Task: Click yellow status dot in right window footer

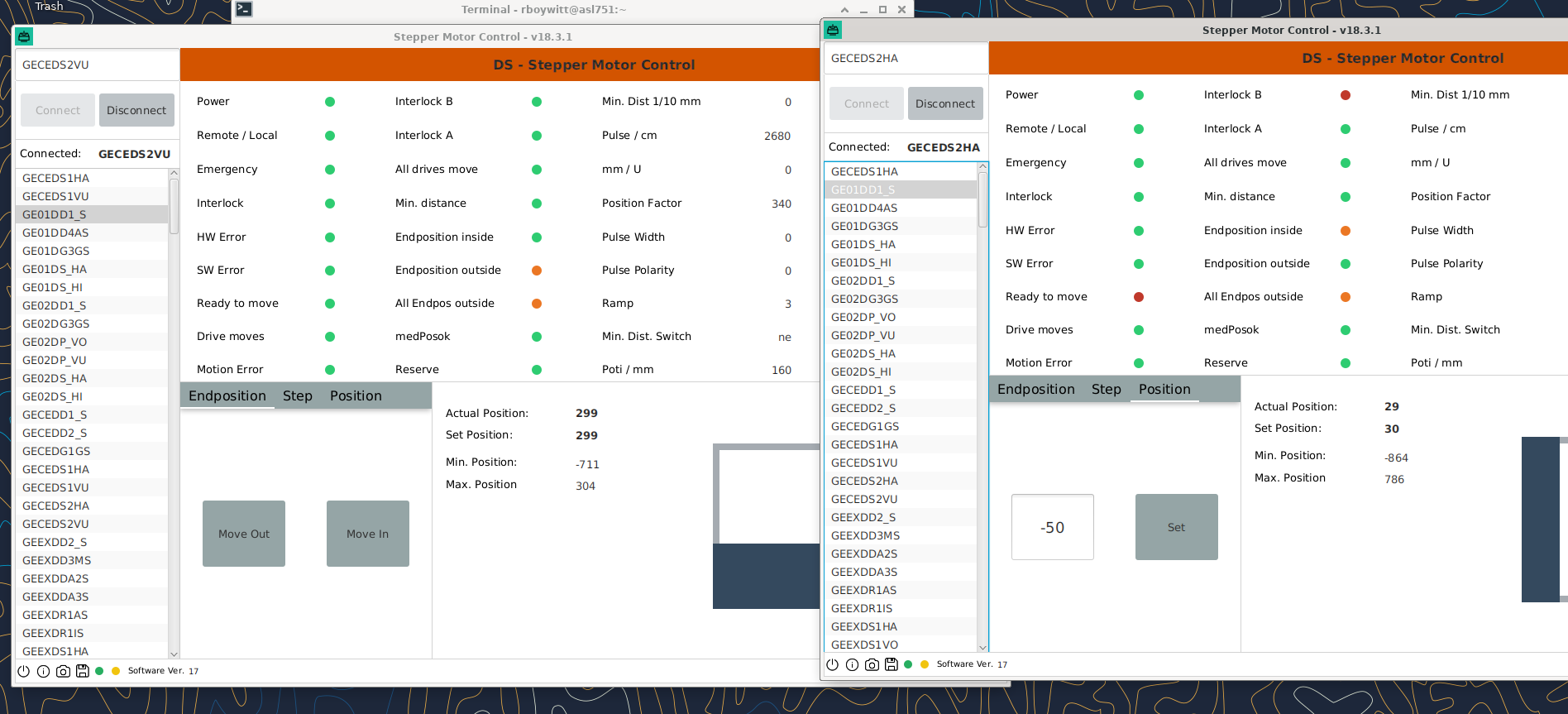Action: [x=925, y=664]
